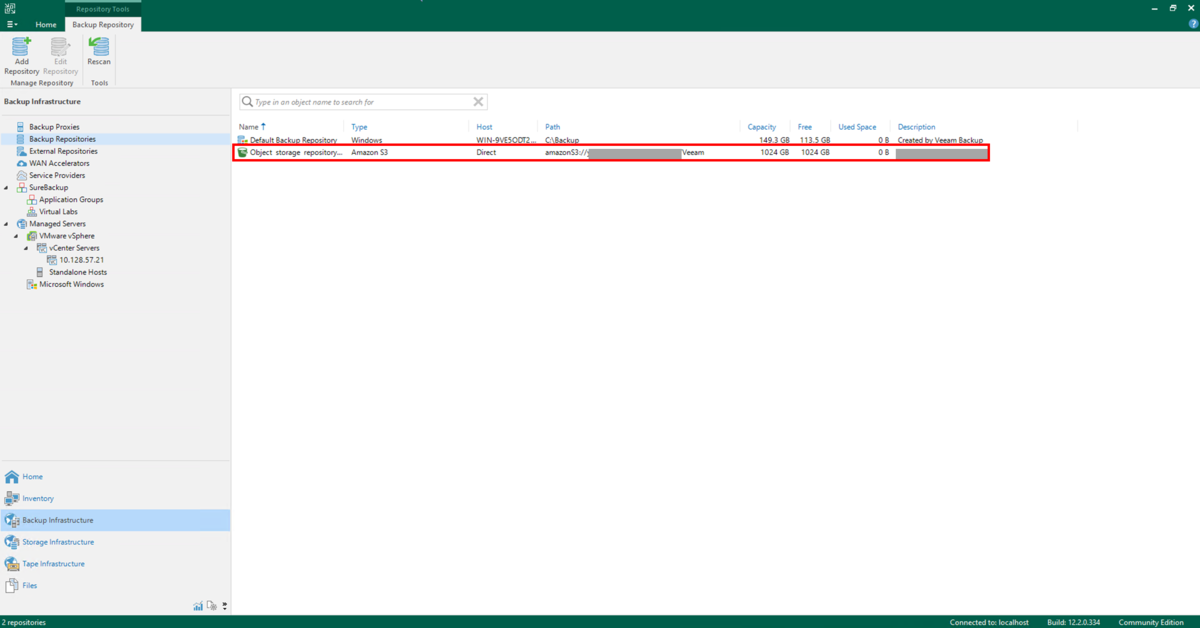Collapse the VMware vSphere tree node

click(18, 236)
